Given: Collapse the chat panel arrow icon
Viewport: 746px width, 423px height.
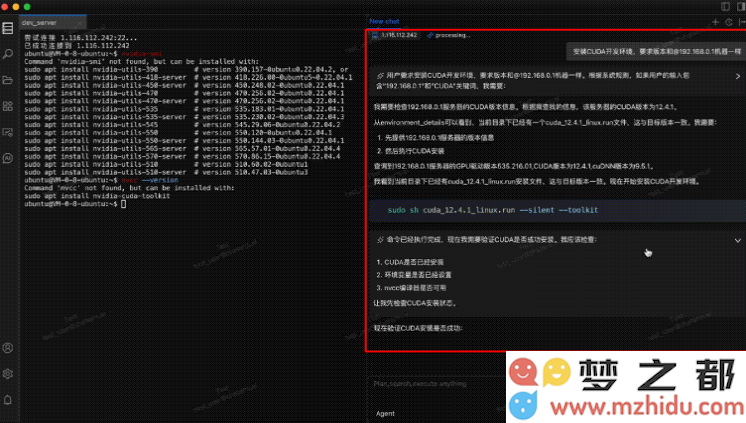Looking at the screenshot, I should [x=742, y=22].
